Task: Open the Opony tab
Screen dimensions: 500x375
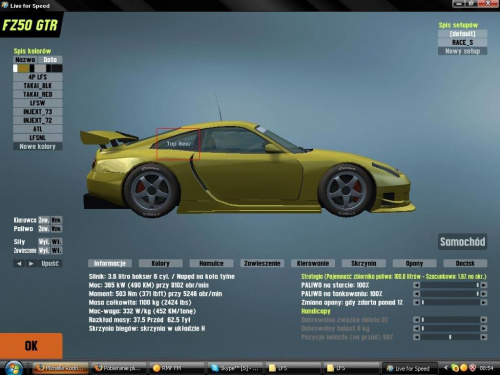Action: [414, 263]
